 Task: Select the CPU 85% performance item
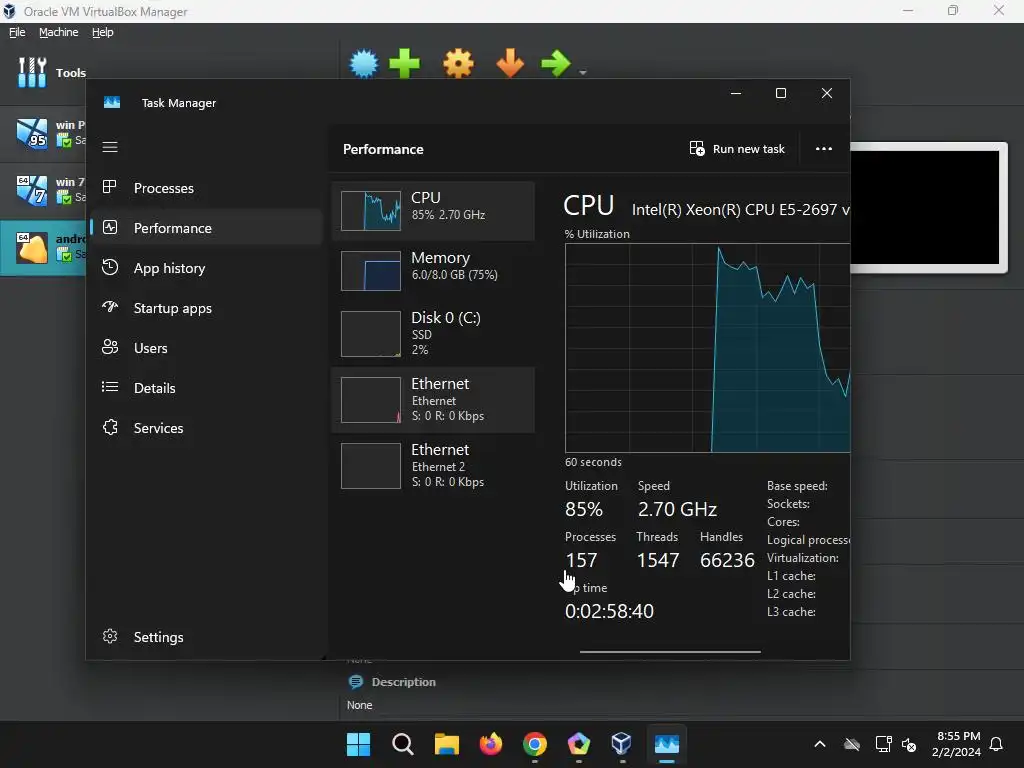tap(433, 210)
